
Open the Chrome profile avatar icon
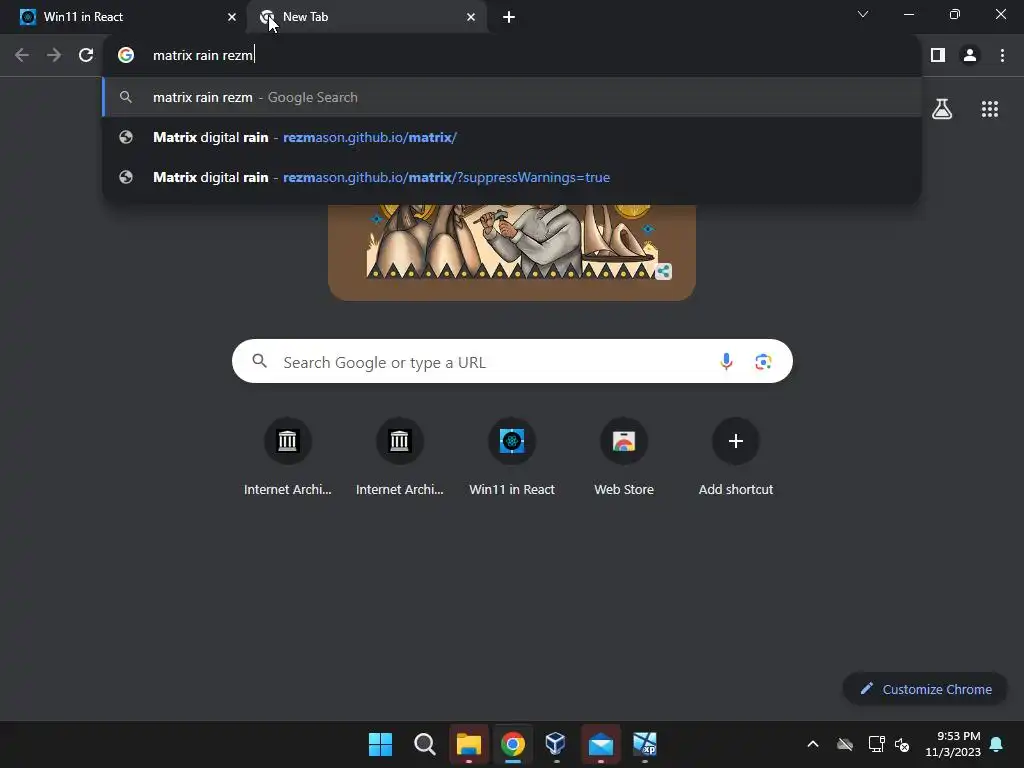[x=970, y=55]
